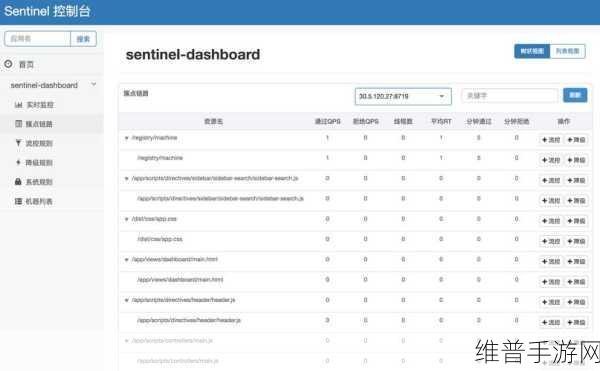The image size is (600, 371).
Task: Add 流控 rule for top-level /registry/machine
Action: [x=551, y=140]
